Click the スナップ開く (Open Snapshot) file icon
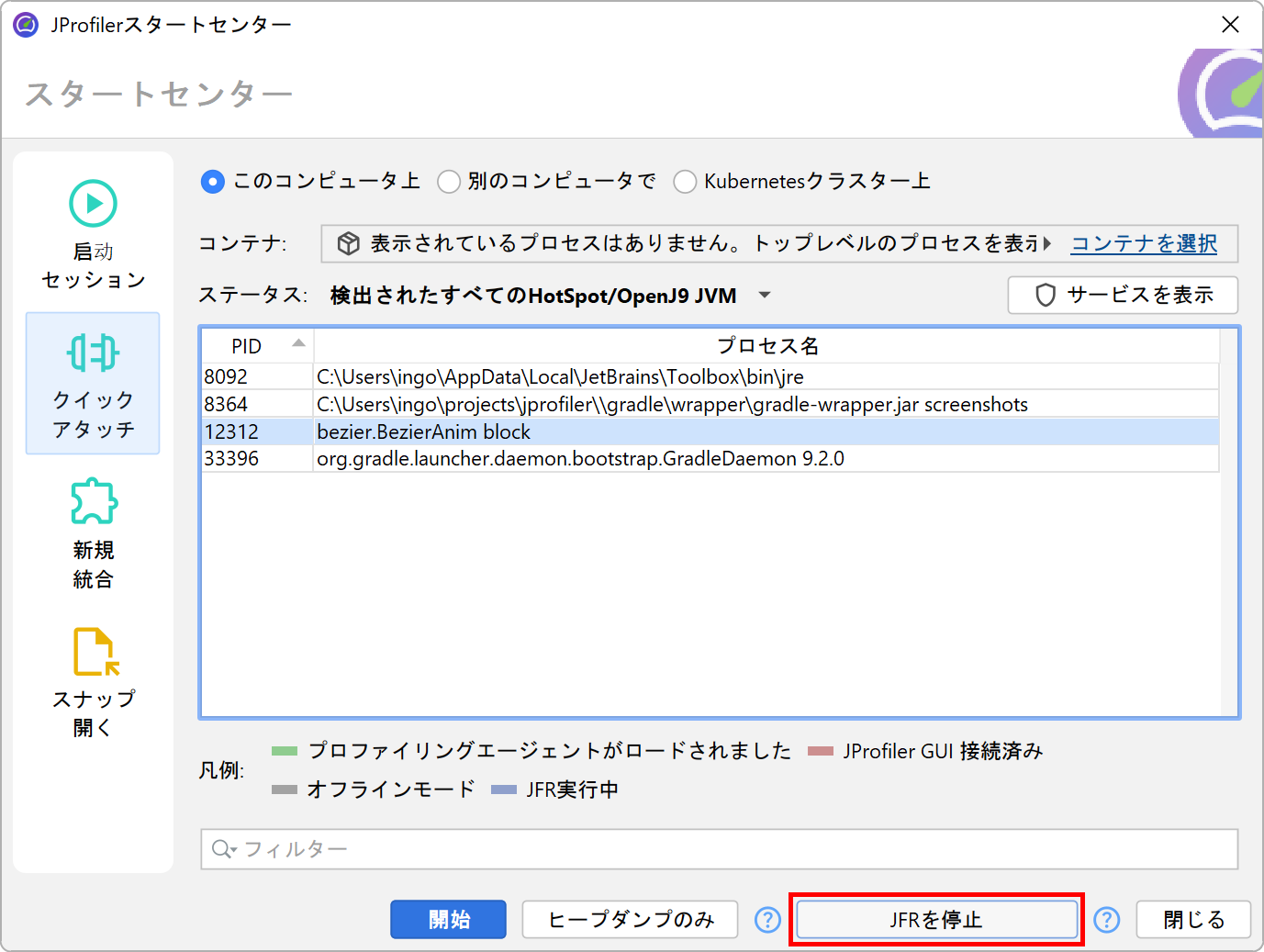Screen dimensions: 1264x952 [95, 651]
